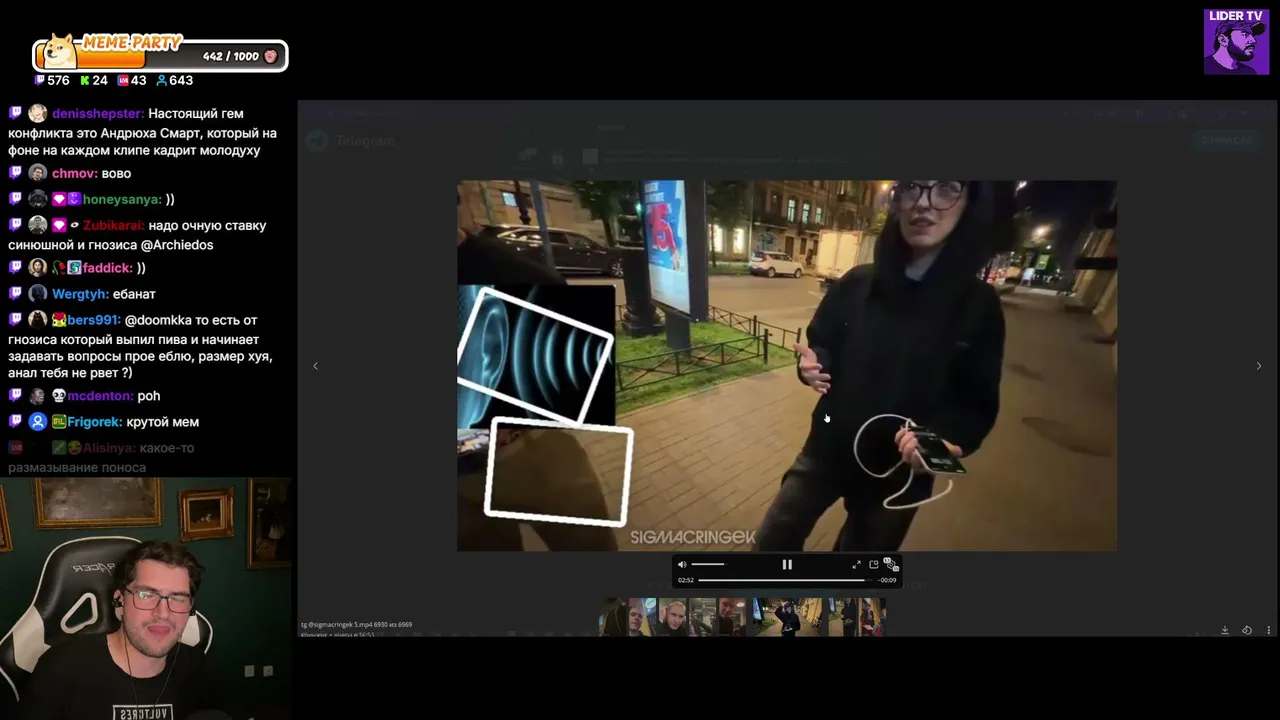Click the Twitch viewer count 576
Image resolution: width=1280 pixels, height=720 pixels.
point(52,80)
